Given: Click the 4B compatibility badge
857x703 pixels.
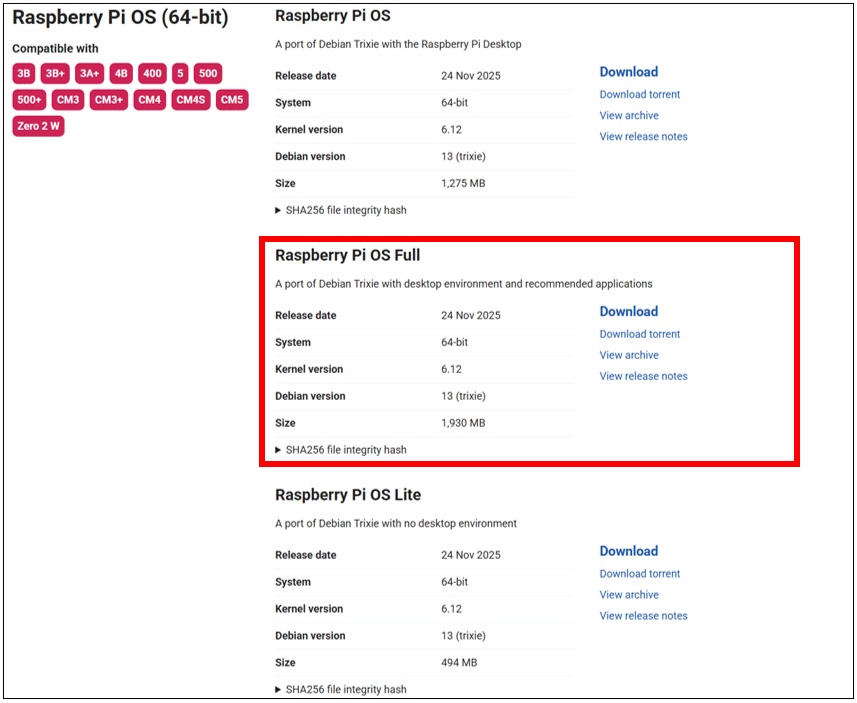Looking at the screenshot, I should (121, 73).
